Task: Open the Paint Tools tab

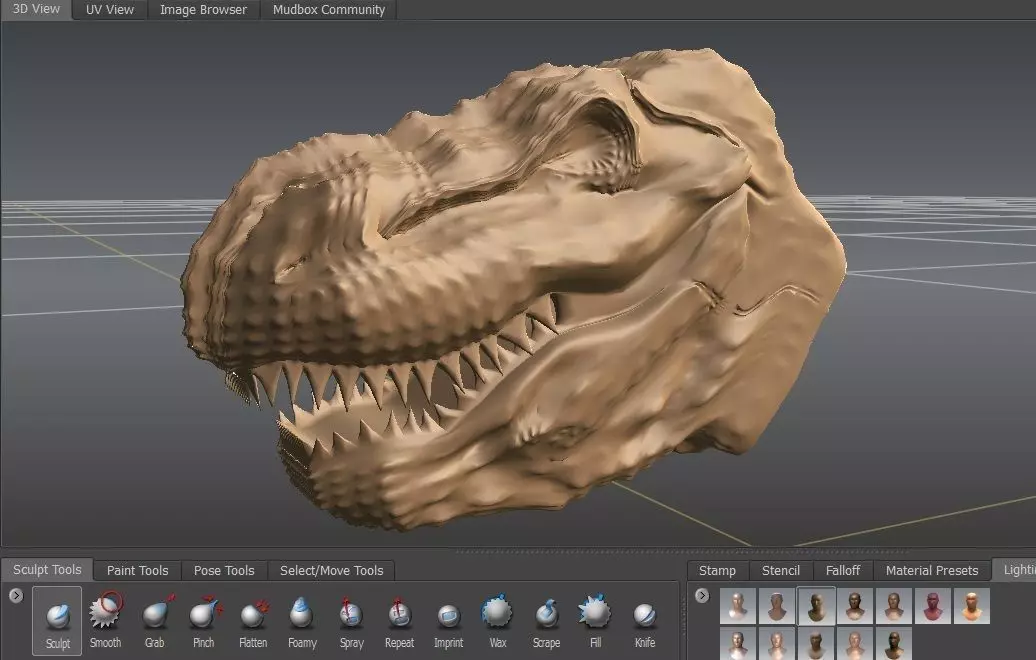Action: click(137, 570)
